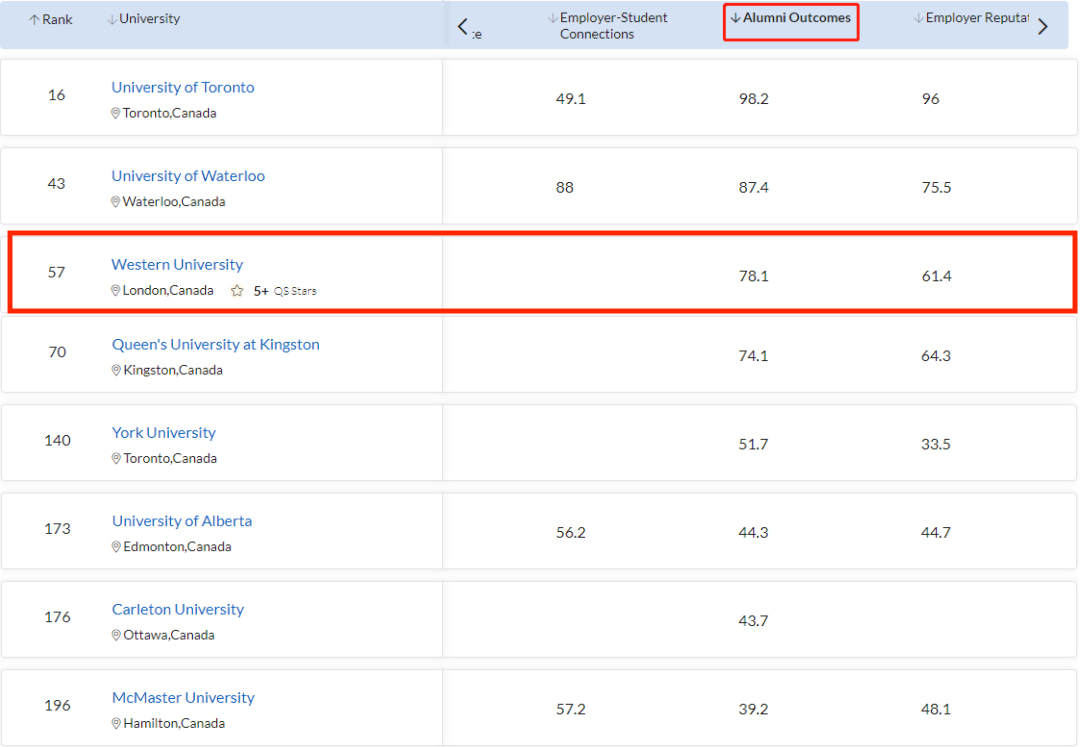Screen dimensions: 1080x747
Task: Click the right chevron to scroll columns forward
Action: click(x=1043, y=27)
